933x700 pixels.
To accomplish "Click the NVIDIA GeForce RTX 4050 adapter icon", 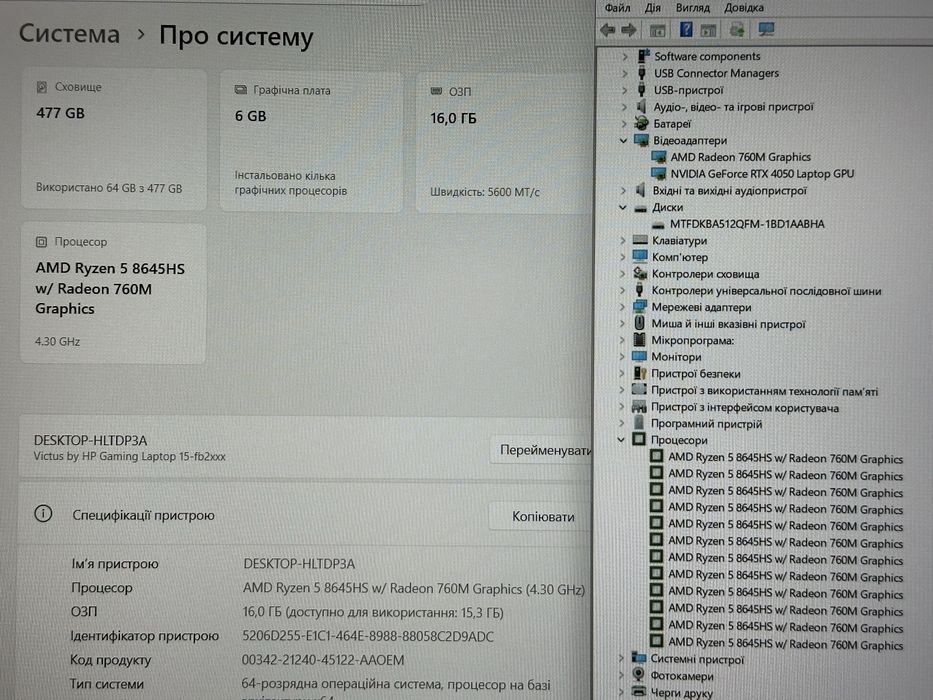I will 659,174.
